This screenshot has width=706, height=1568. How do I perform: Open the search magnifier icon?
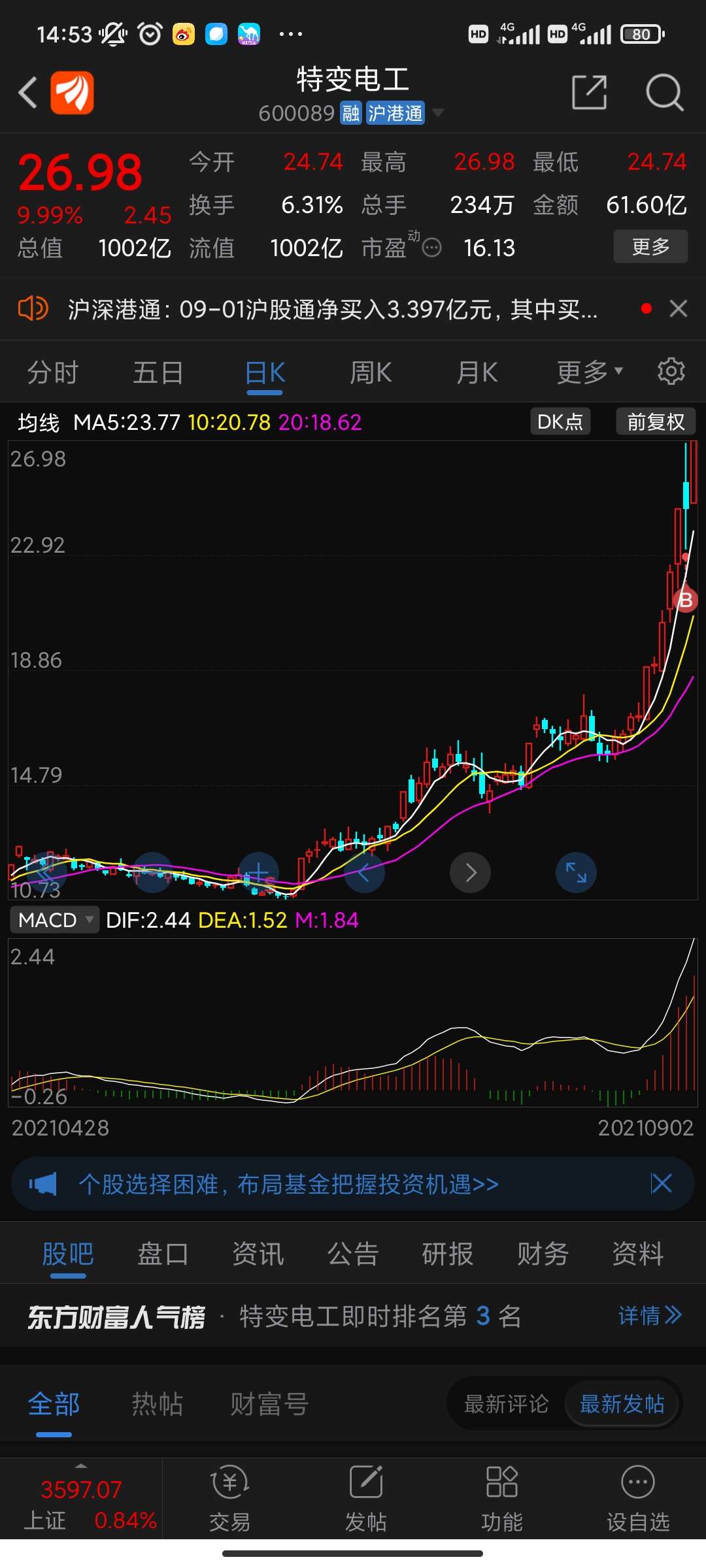click(664, 93)
